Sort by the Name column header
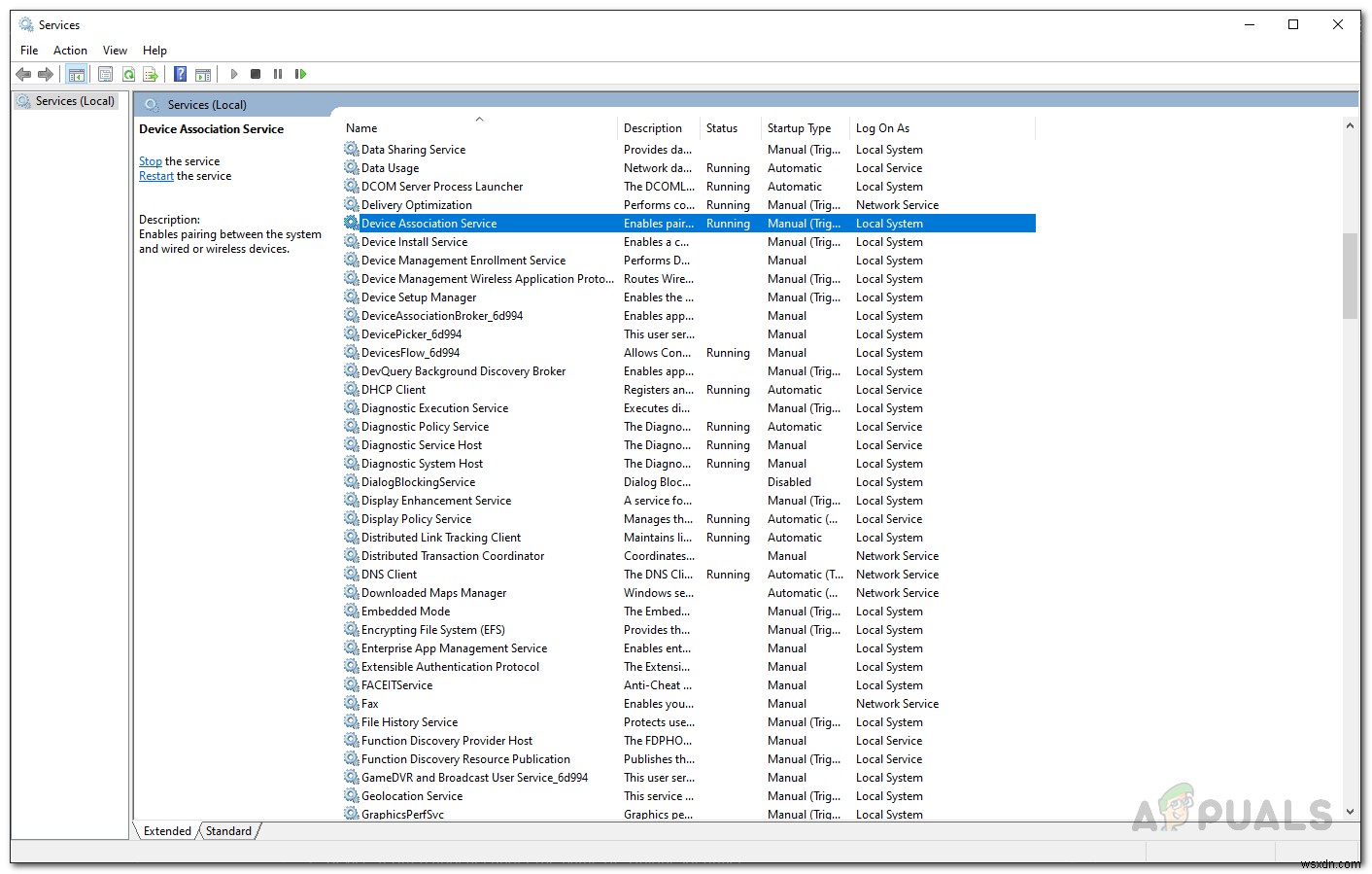 coord(480,128)
